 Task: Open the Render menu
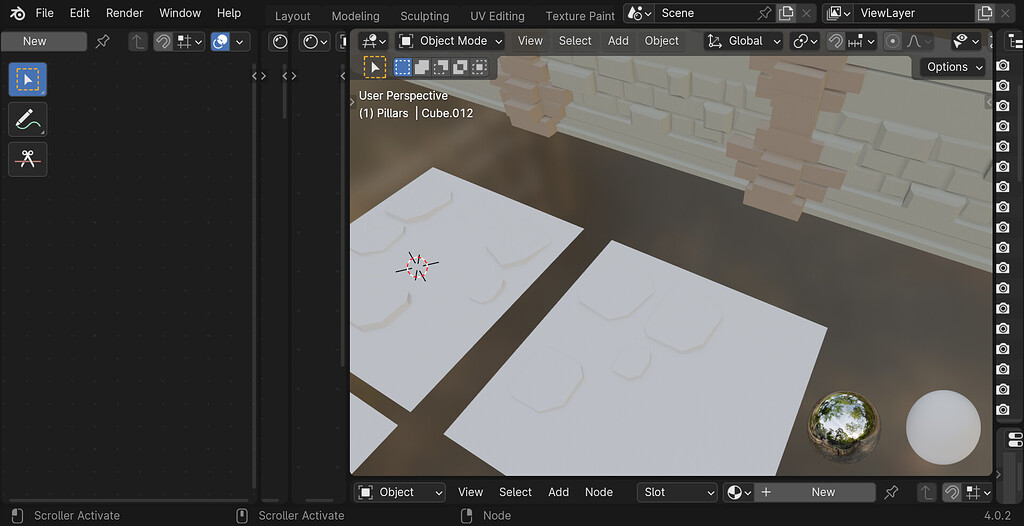click(125, 13)
